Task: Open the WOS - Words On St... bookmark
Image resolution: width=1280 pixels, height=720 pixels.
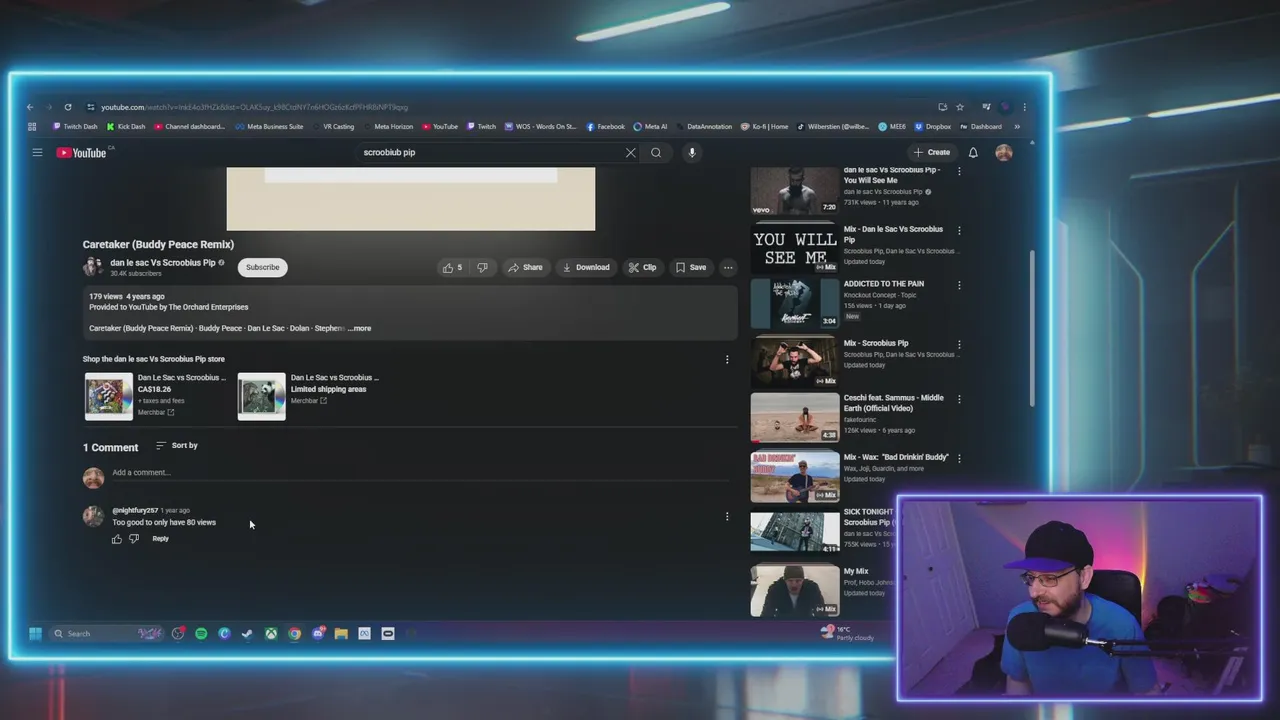Action: pyautogui.click(x=541, y=127)
